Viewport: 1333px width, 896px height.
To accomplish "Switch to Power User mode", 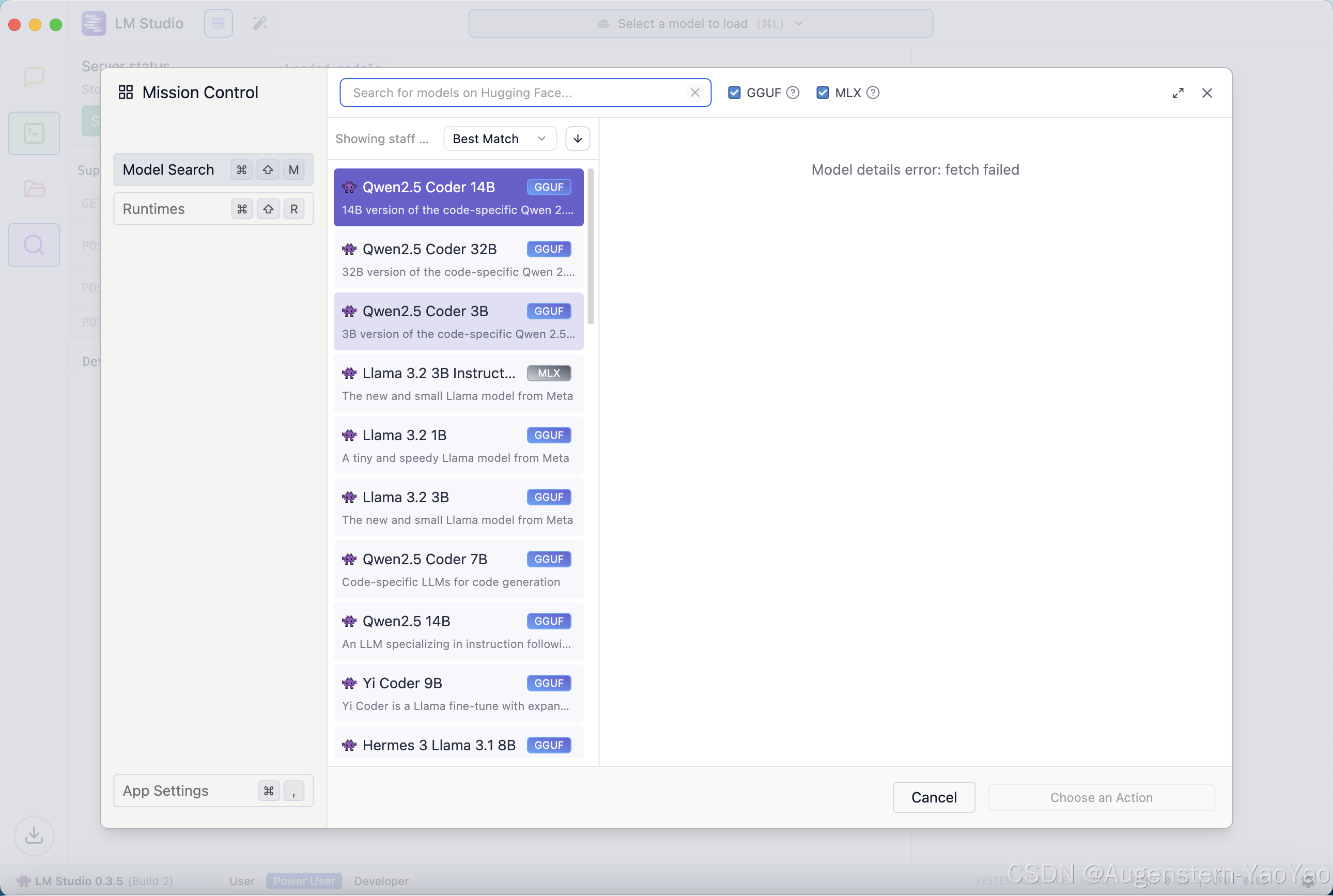I will 304,881.
